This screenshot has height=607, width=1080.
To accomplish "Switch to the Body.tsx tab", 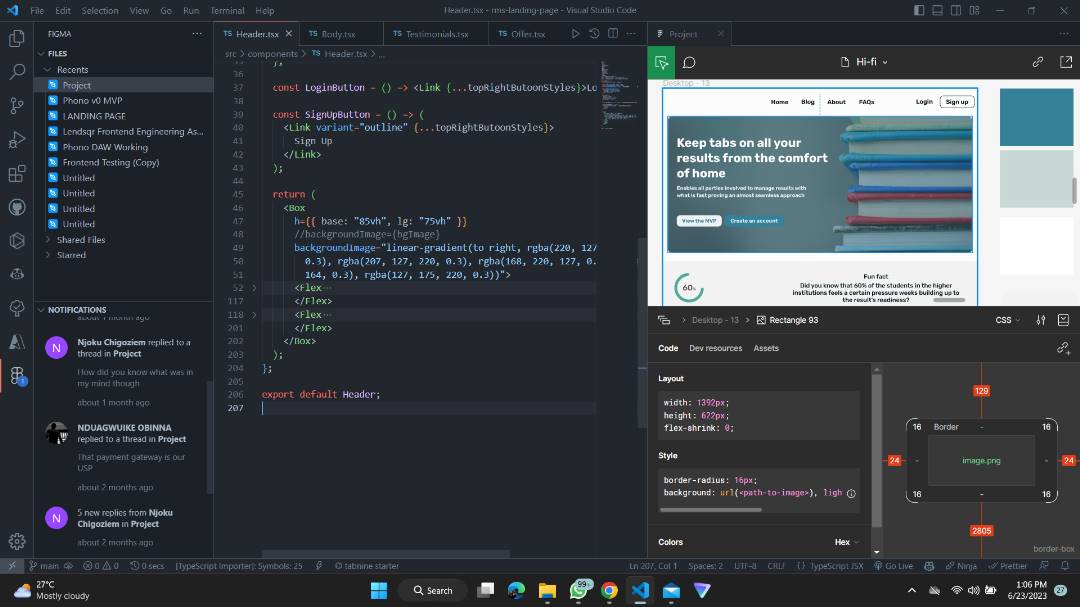I will [x=338, y=34].
